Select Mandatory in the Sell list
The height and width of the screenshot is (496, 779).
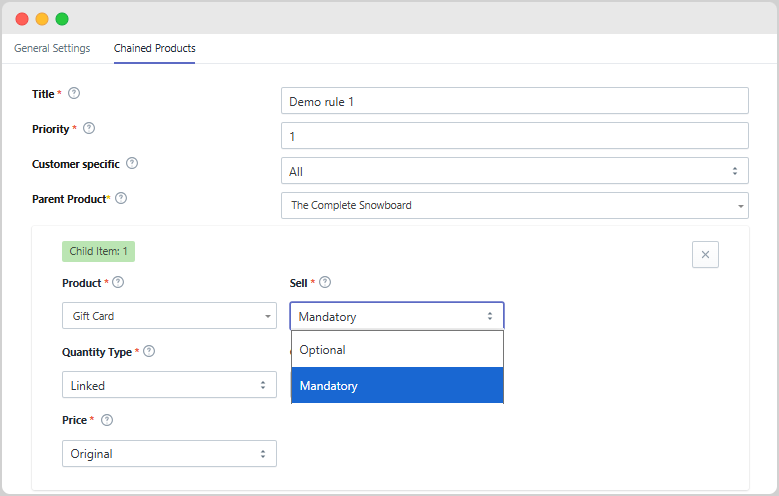pos(397,386)
